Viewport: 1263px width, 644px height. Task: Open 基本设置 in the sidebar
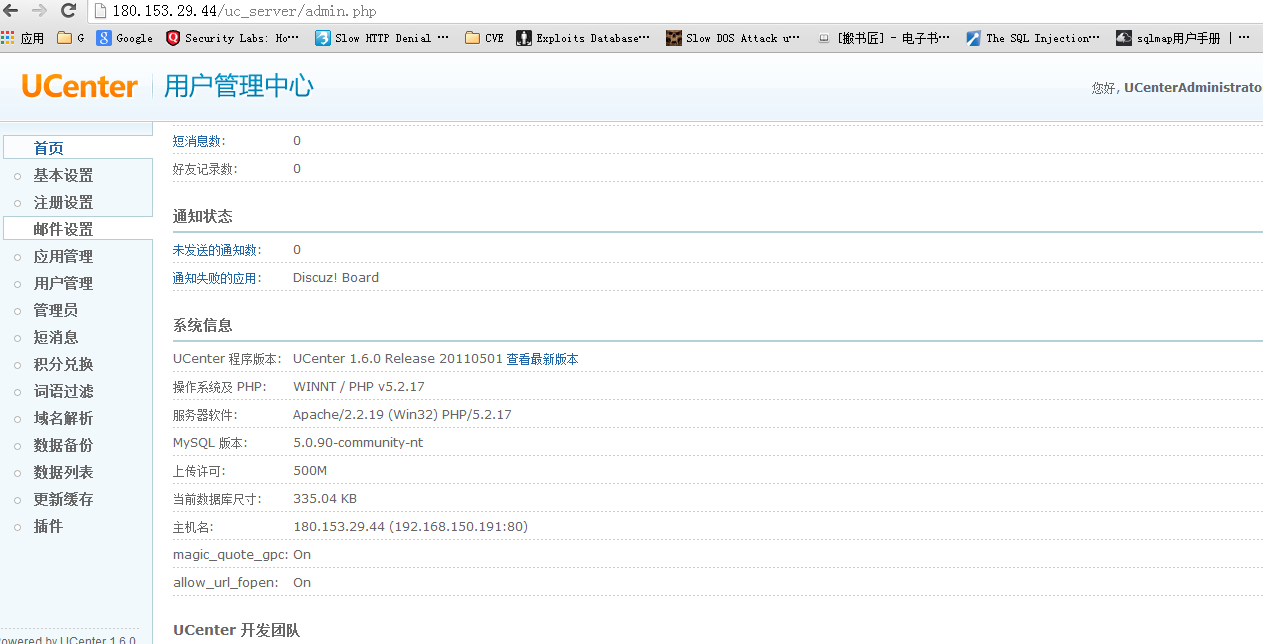(63, 175)
